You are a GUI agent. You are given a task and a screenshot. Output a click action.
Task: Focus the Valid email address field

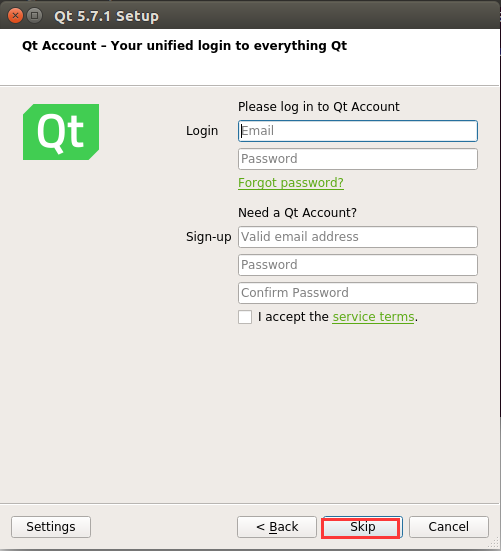(358, 237)
